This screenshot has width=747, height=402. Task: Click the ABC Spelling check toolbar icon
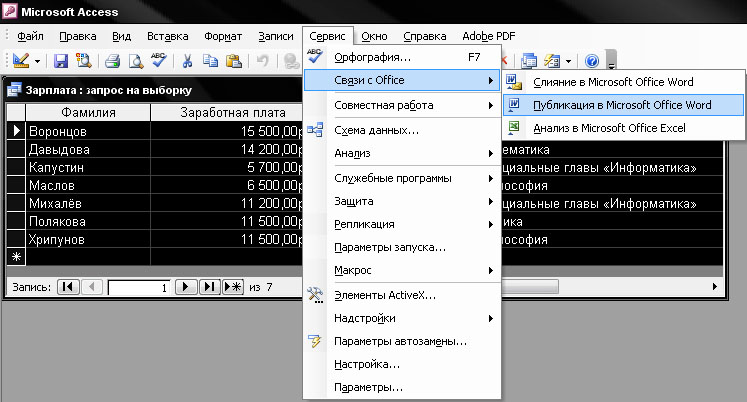click(x=159, y=60)
